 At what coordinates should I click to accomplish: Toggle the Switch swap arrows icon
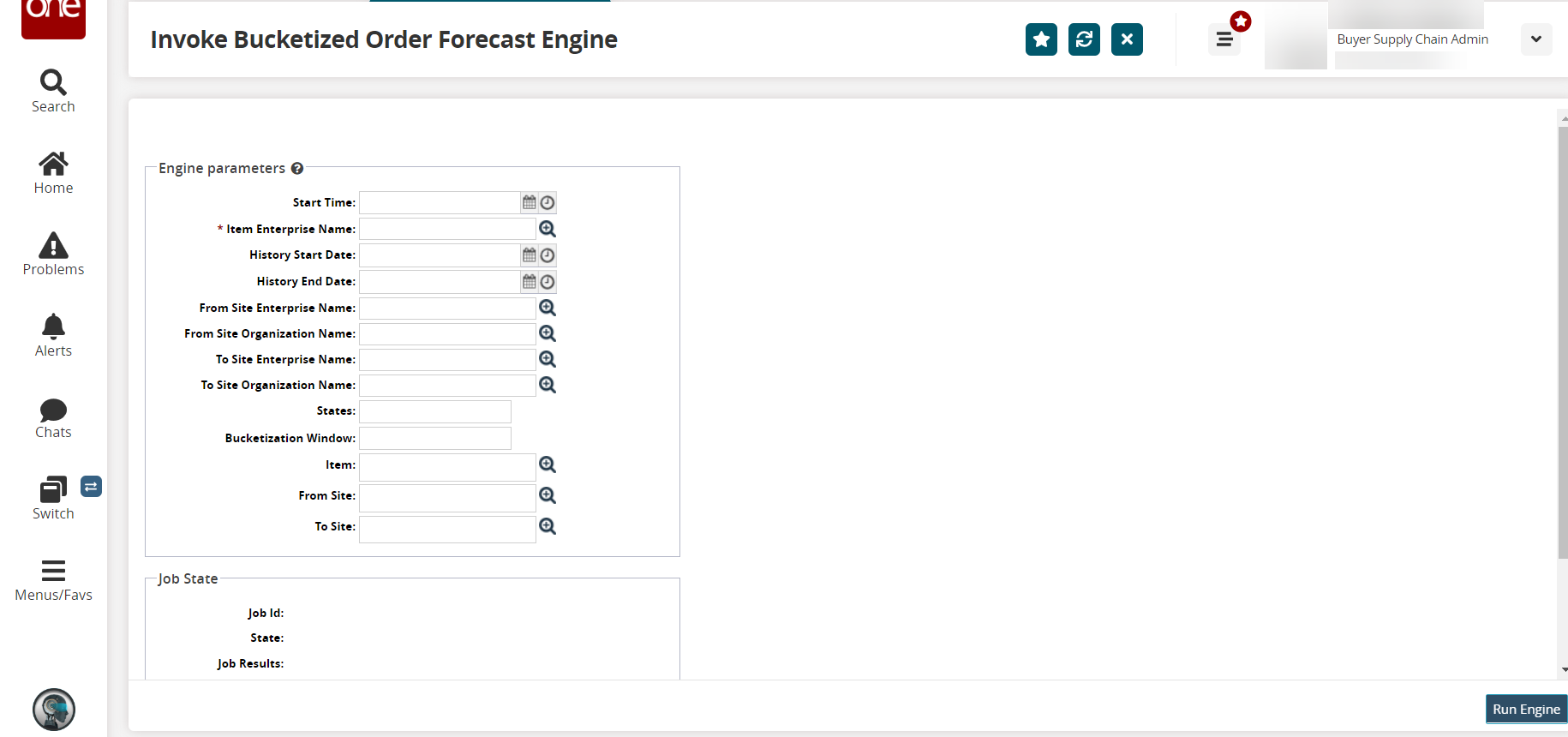(x=91, y=487)
